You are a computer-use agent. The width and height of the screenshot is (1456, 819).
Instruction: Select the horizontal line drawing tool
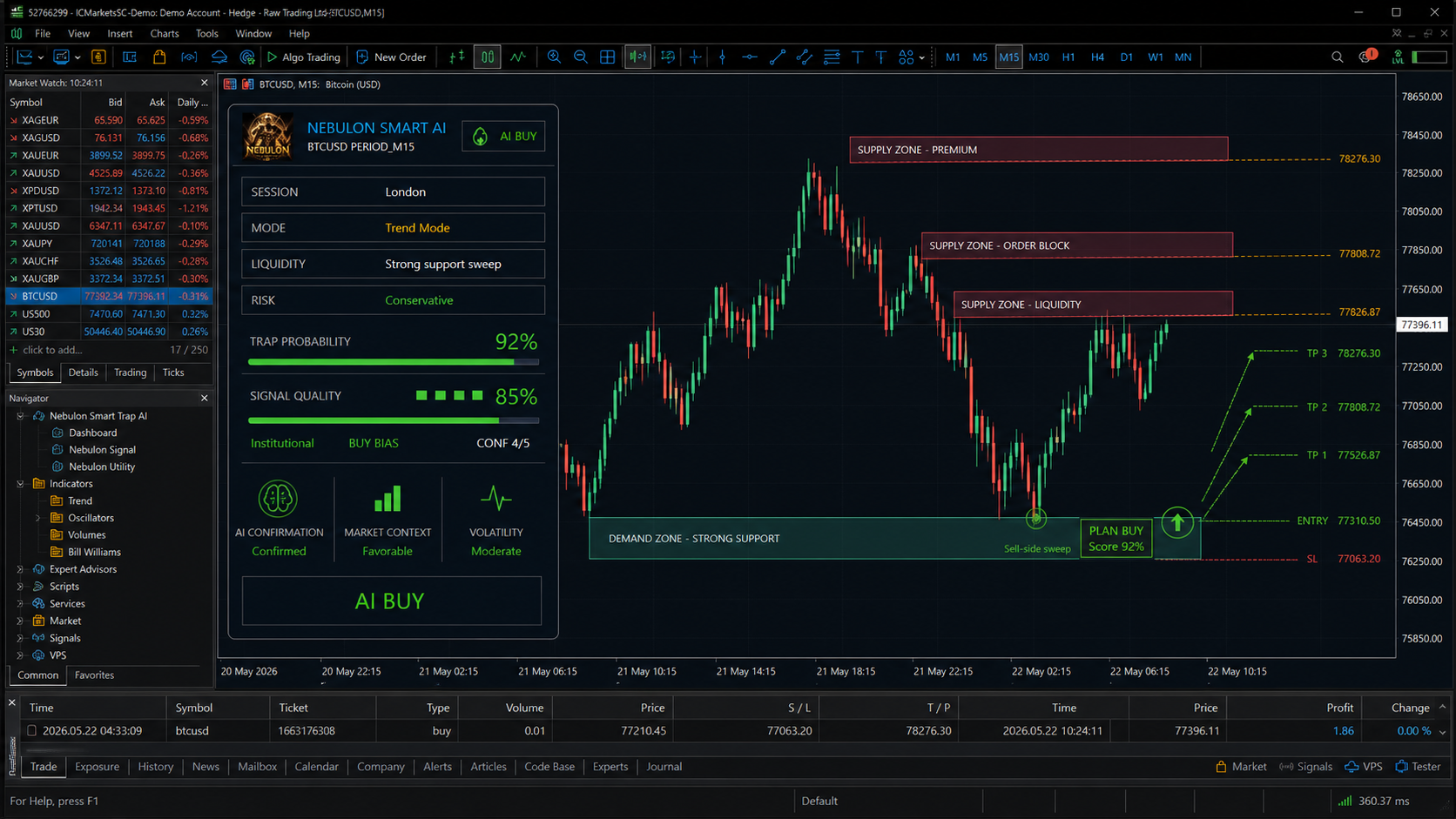(749, 57)
